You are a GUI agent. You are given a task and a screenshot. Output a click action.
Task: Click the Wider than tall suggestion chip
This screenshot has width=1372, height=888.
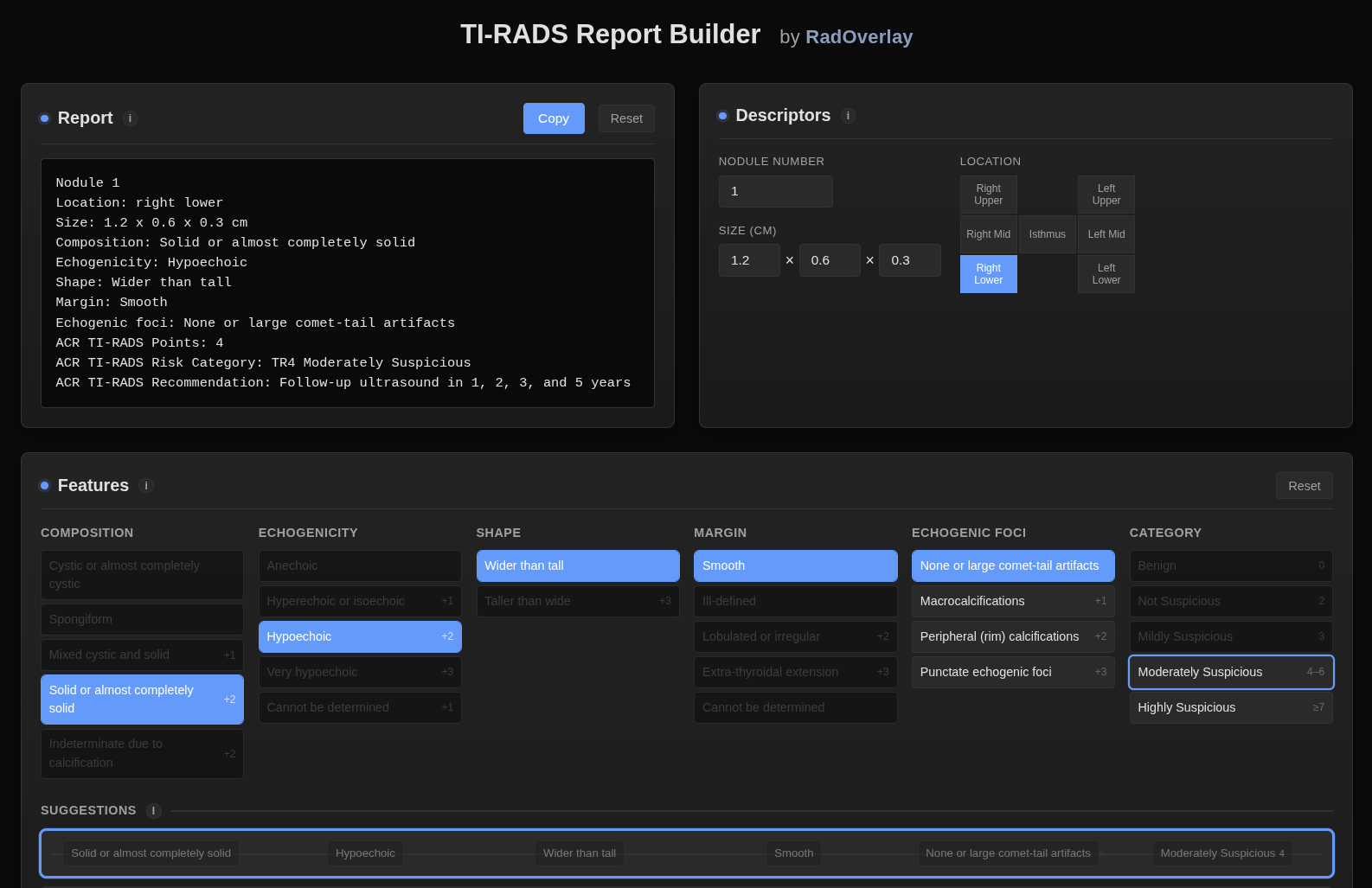(580, 853)
